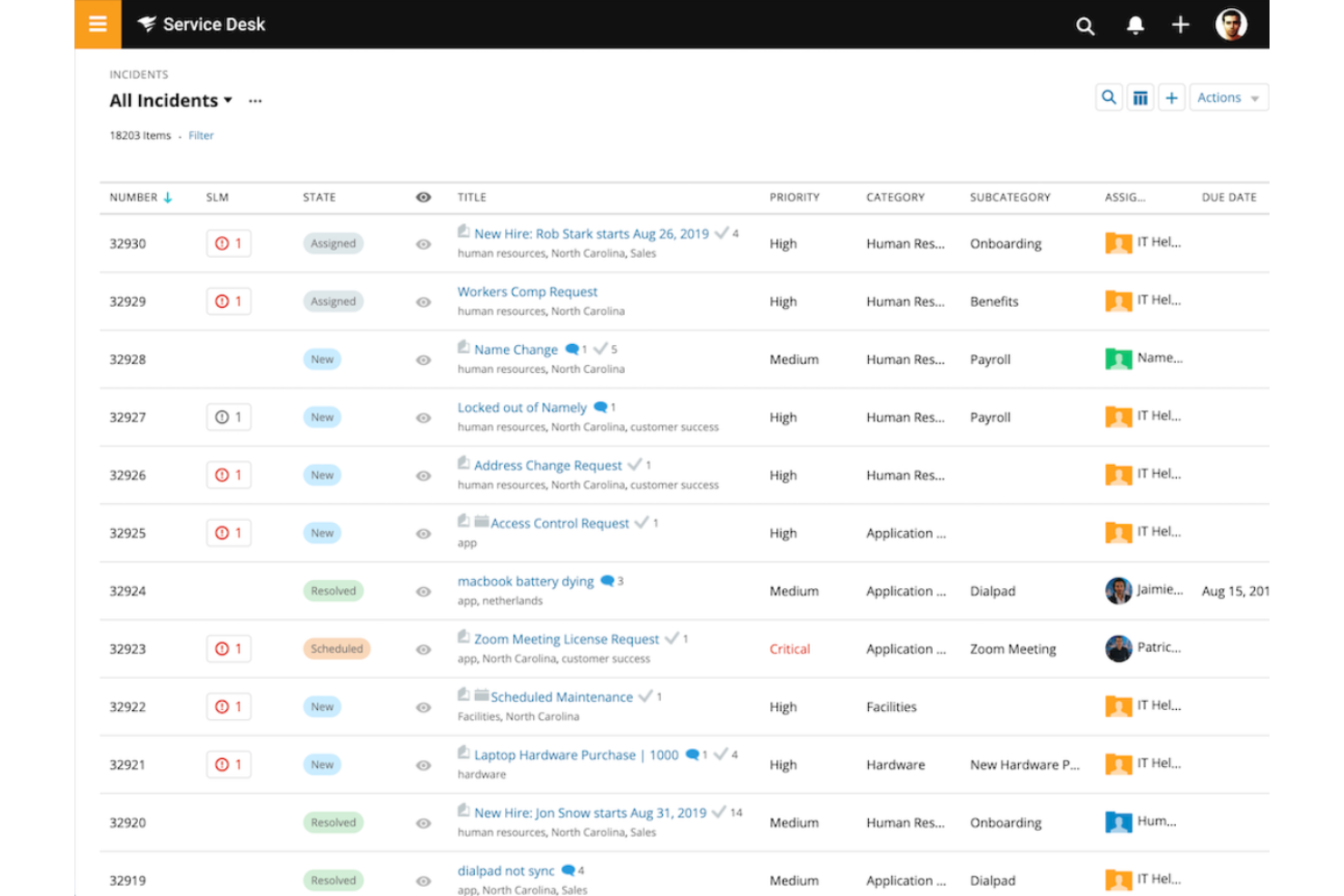Open the column customization icon beside Actions
1344x896 pixels.
pos(1140,97)
